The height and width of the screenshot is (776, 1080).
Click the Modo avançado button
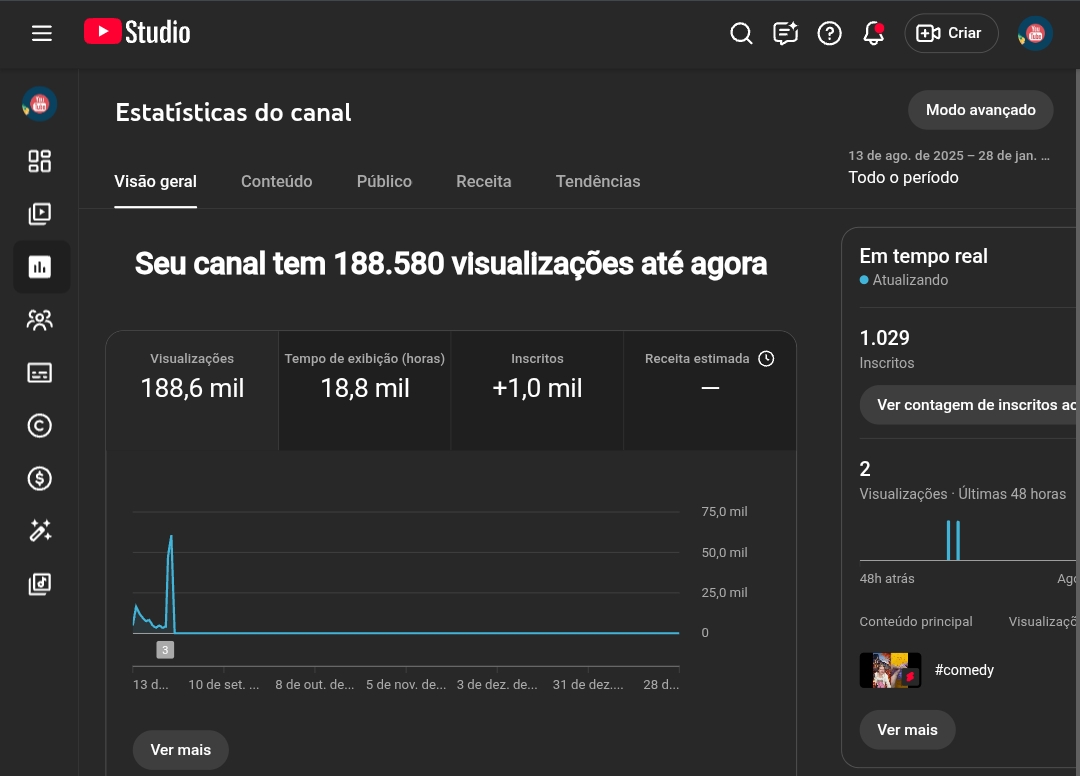point(980,110)
